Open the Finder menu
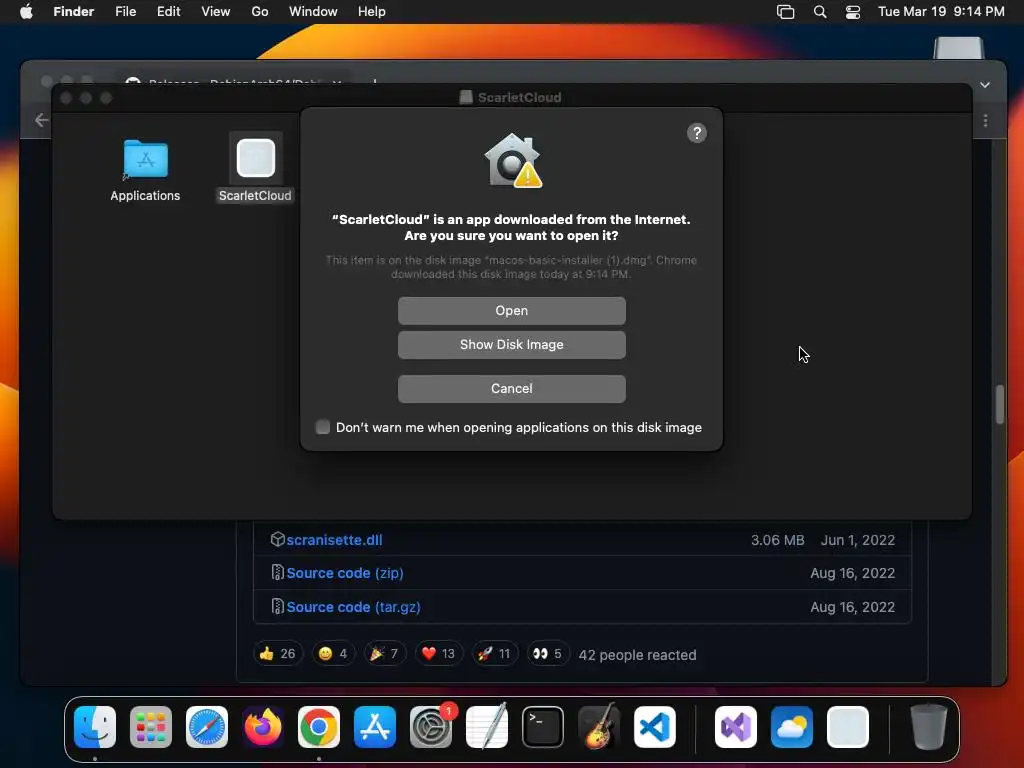This screenshot has height=768, width=1024. pos(74,12)
